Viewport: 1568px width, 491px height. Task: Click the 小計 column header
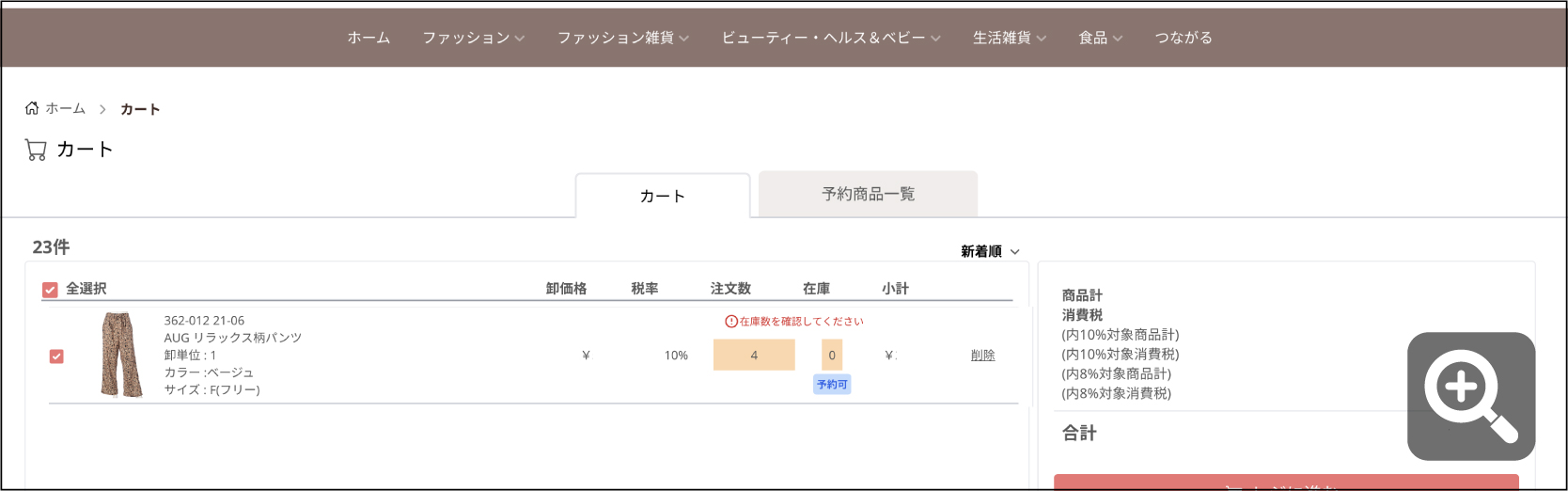click(x=895, y=289)
